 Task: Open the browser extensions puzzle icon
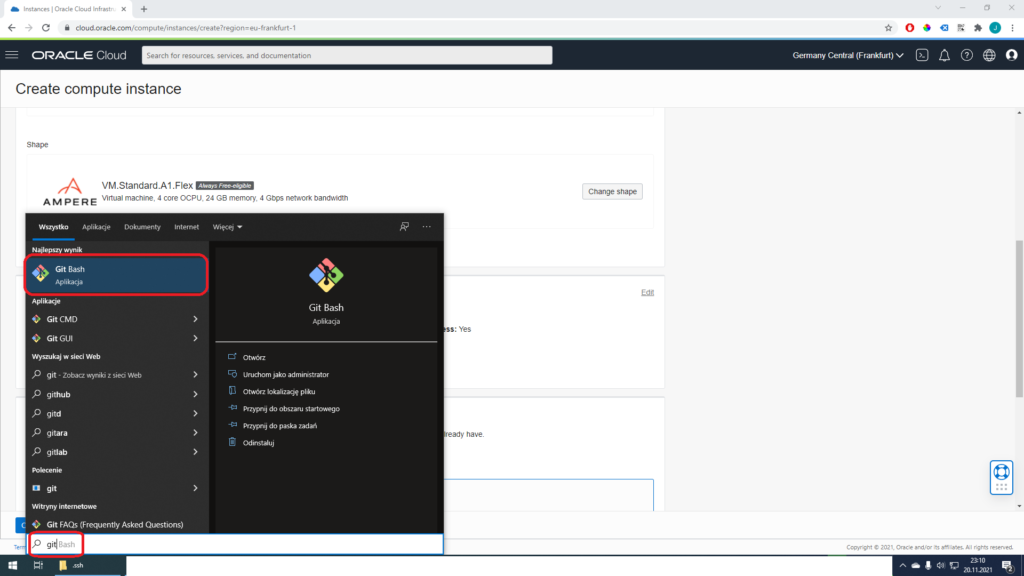978,27
